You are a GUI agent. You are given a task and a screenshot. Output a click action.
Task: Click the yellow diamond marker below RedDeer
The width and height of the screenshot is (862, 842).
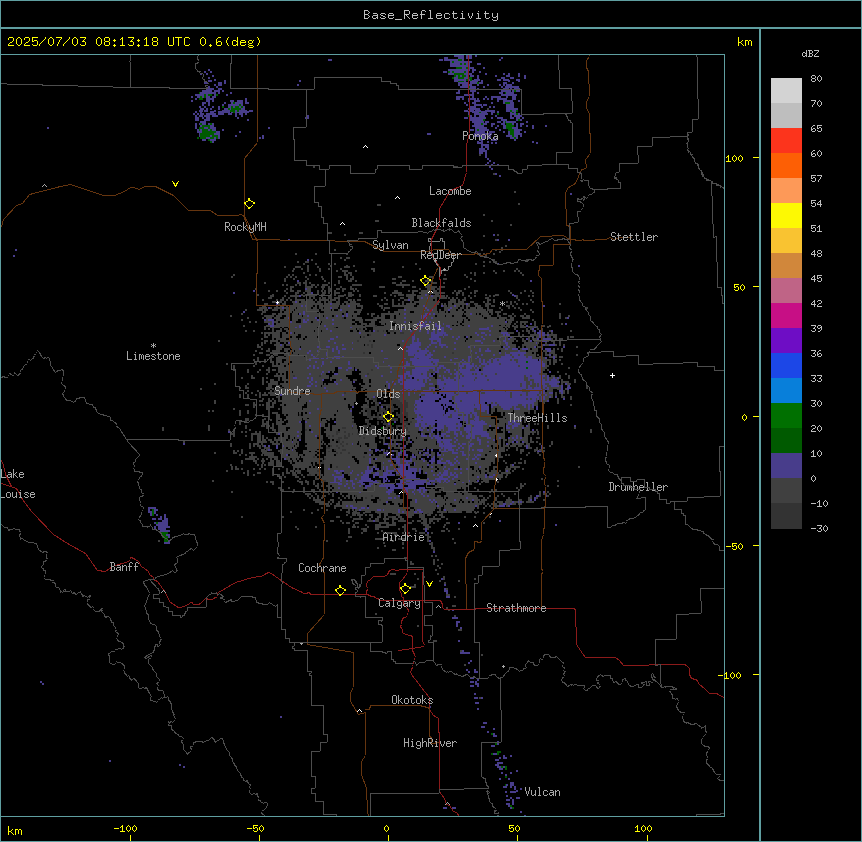click(426, 281)
